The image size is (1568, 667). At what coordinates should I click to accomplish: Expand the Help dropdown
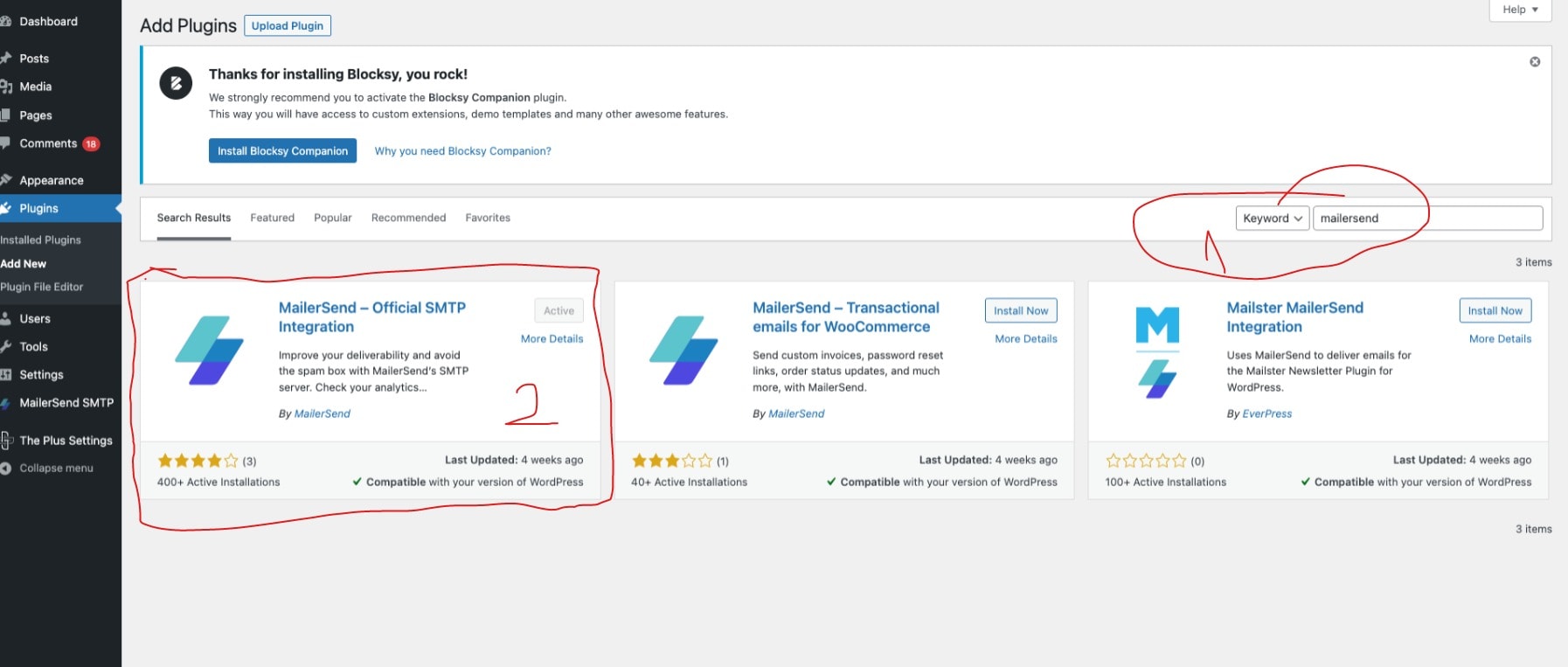coord(1520,10)
